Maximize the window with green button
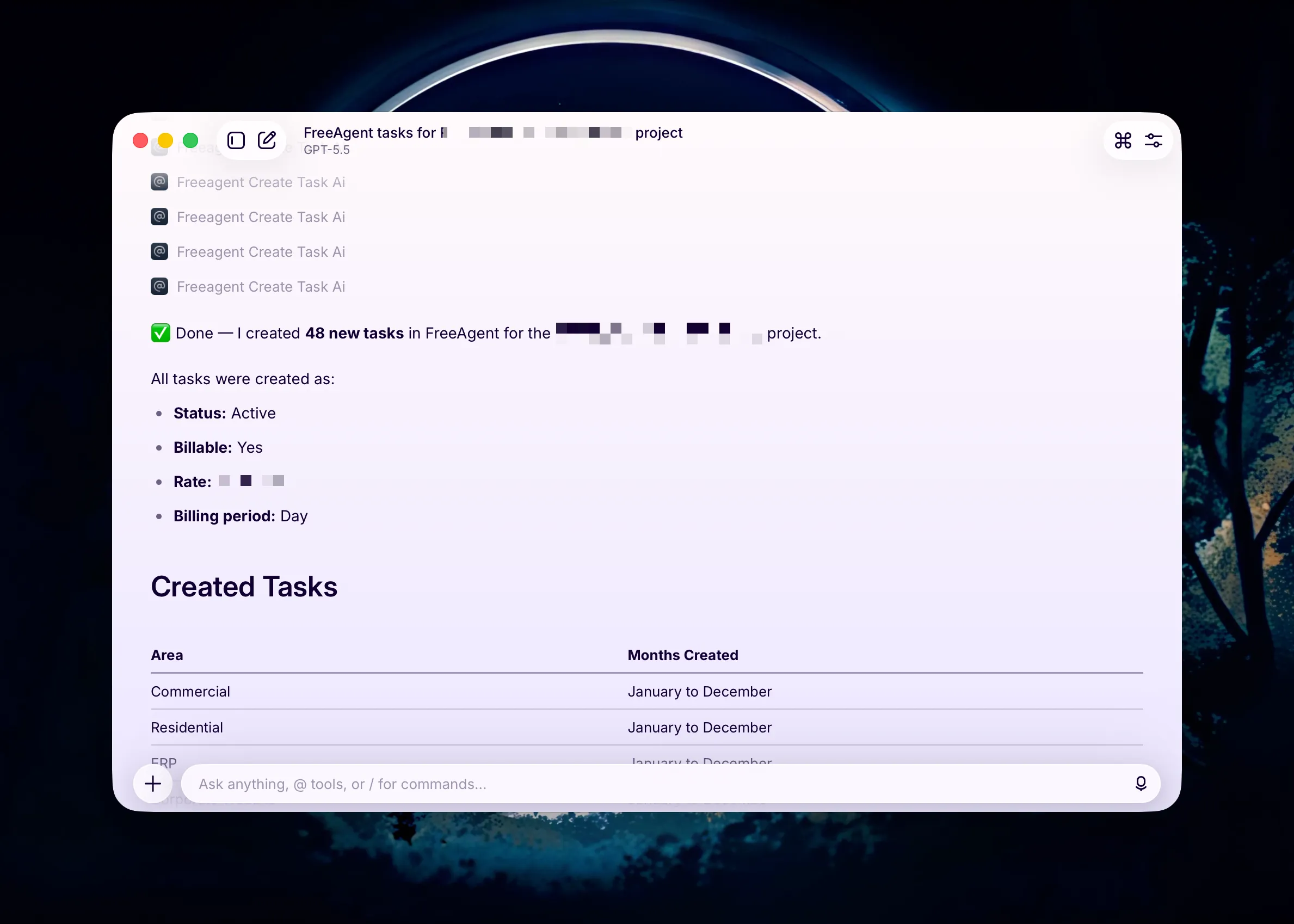 [x=190, y=140]
